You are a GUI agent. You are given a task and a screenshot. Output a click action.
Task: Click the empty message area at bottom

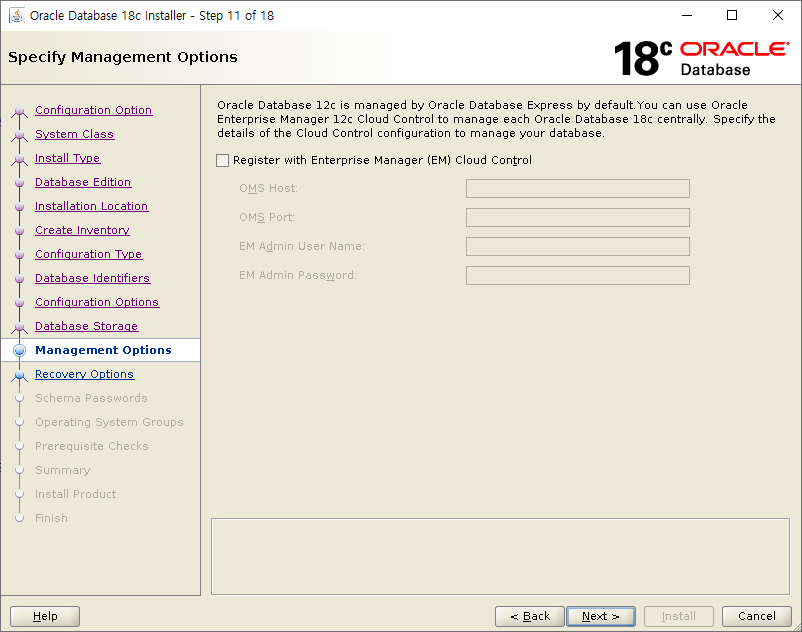(500, 557)
